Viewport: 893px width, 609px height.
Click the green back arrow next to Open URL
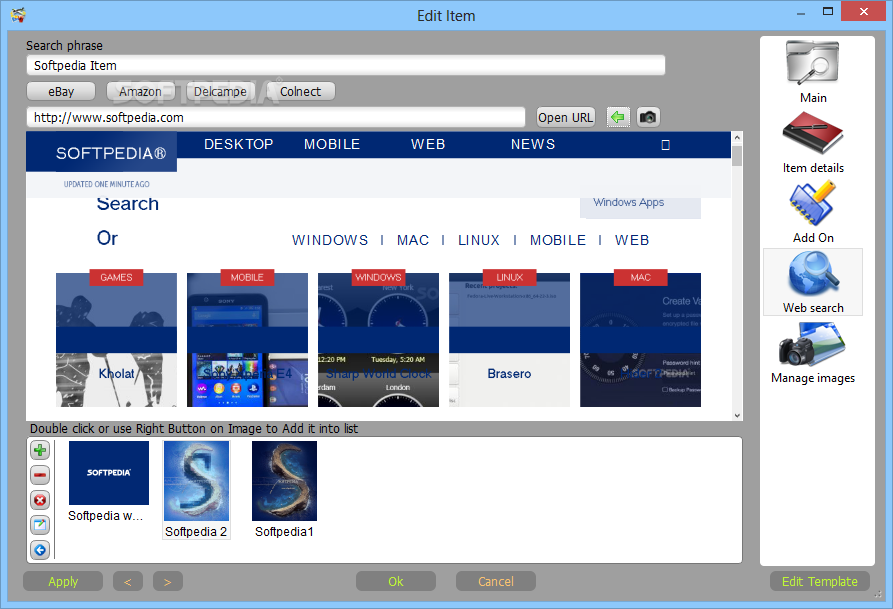[x=618, y=117]
